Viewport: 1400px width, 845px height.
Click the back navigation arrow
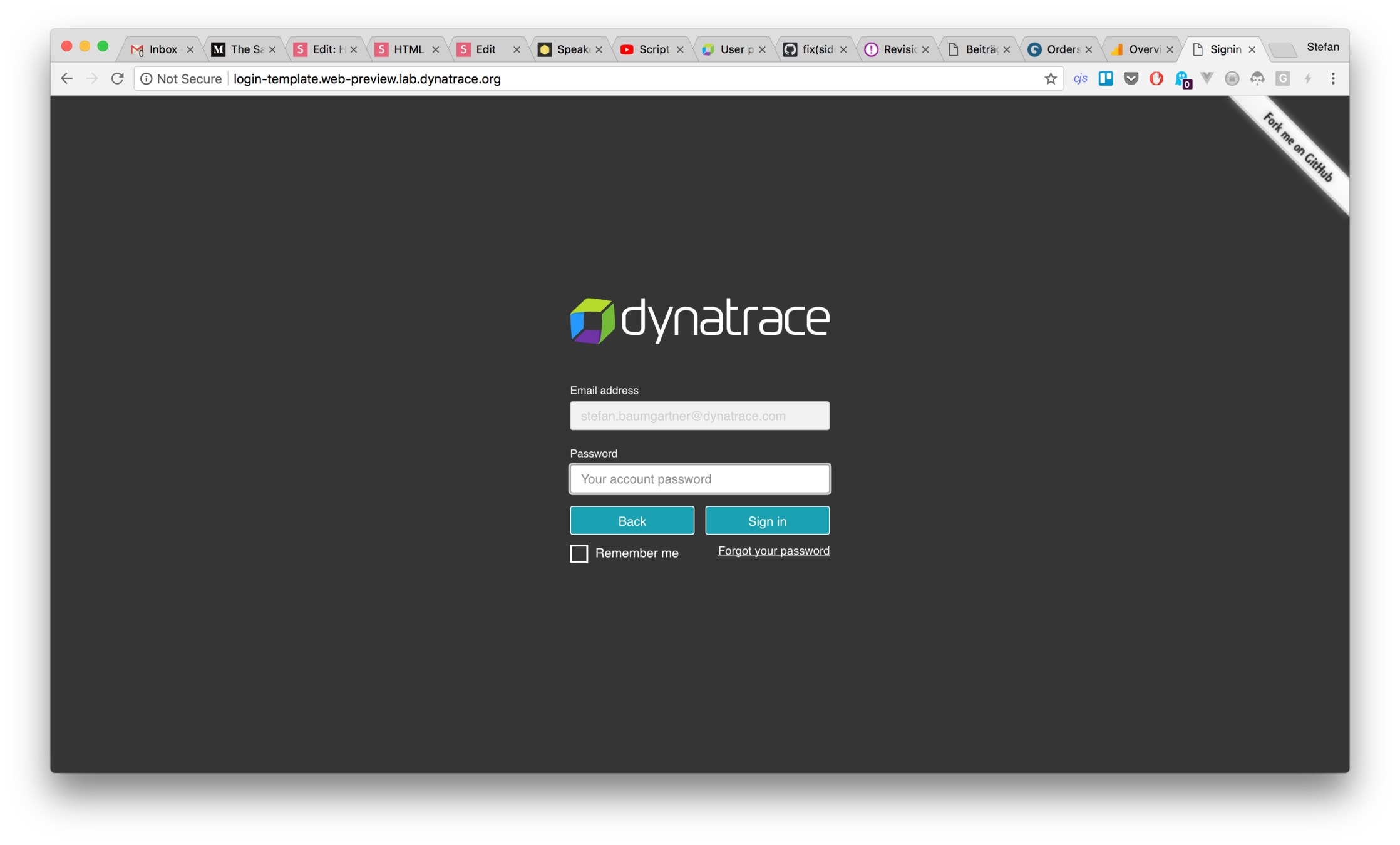click(67, 79)
